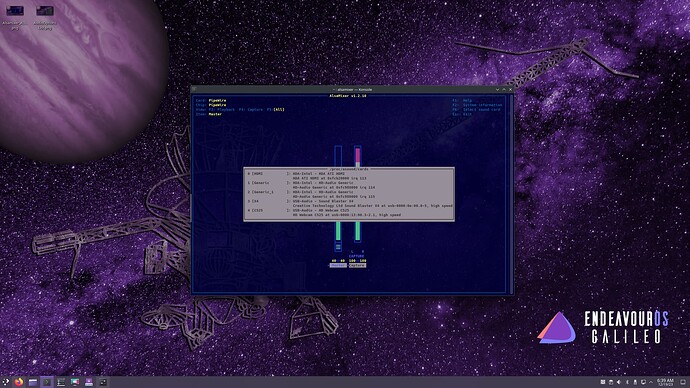The image size is (690, 388).
Task: Open Firefox from the taskbar
Action: [18, 382]
